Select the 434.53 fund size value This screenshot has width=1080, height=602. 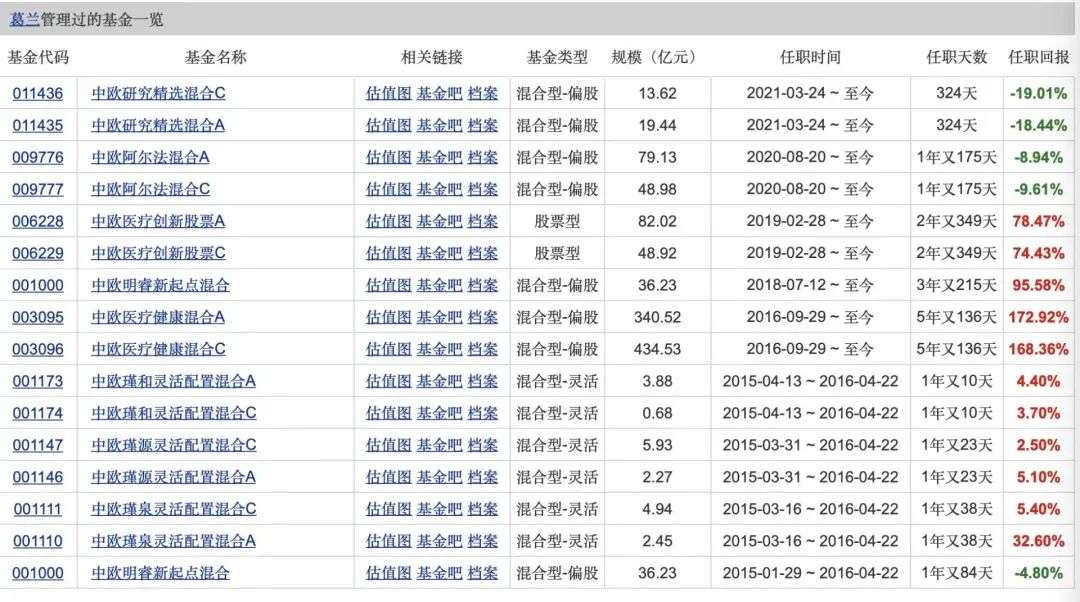click(657, 349)
